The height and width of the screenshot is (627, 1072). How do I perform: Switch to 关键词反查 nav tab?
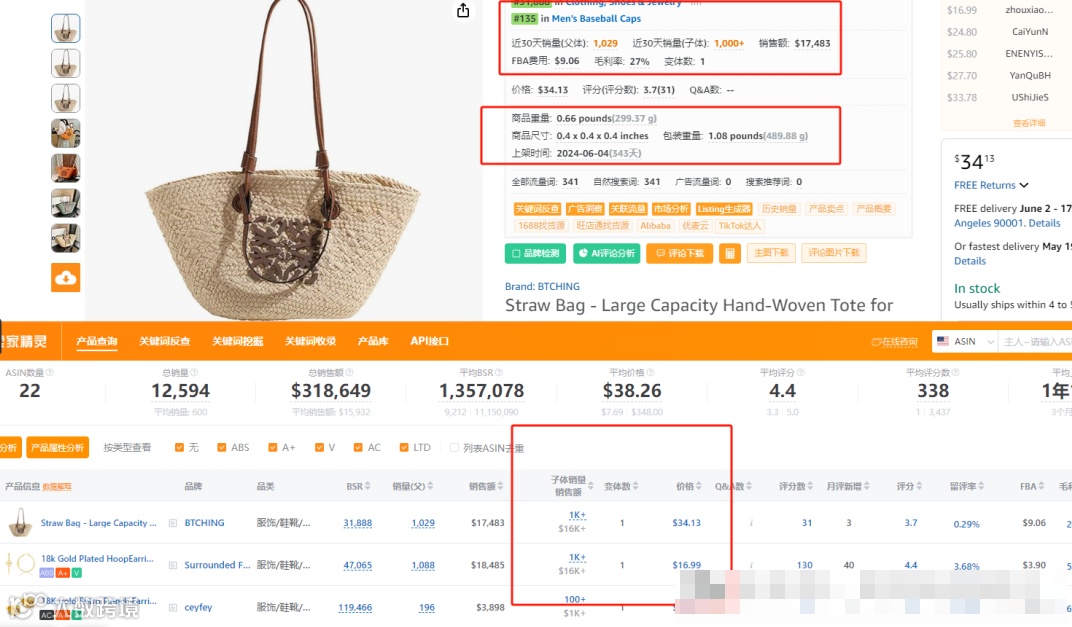pyautogui.click(x=164, y=341)
